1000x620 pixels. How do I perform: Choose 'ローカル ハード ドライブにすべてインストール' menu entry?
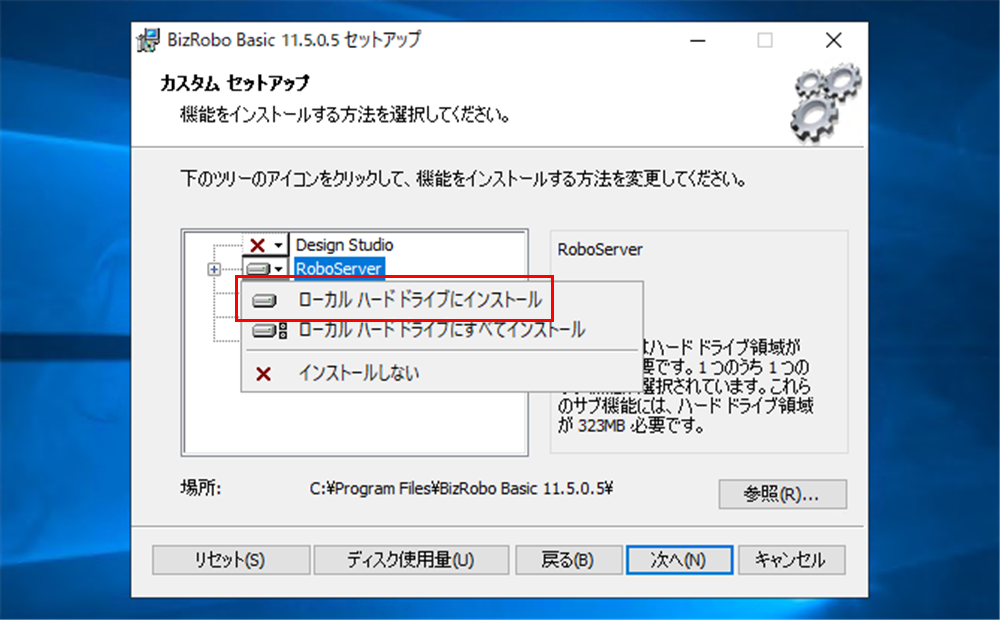point(441,330)
